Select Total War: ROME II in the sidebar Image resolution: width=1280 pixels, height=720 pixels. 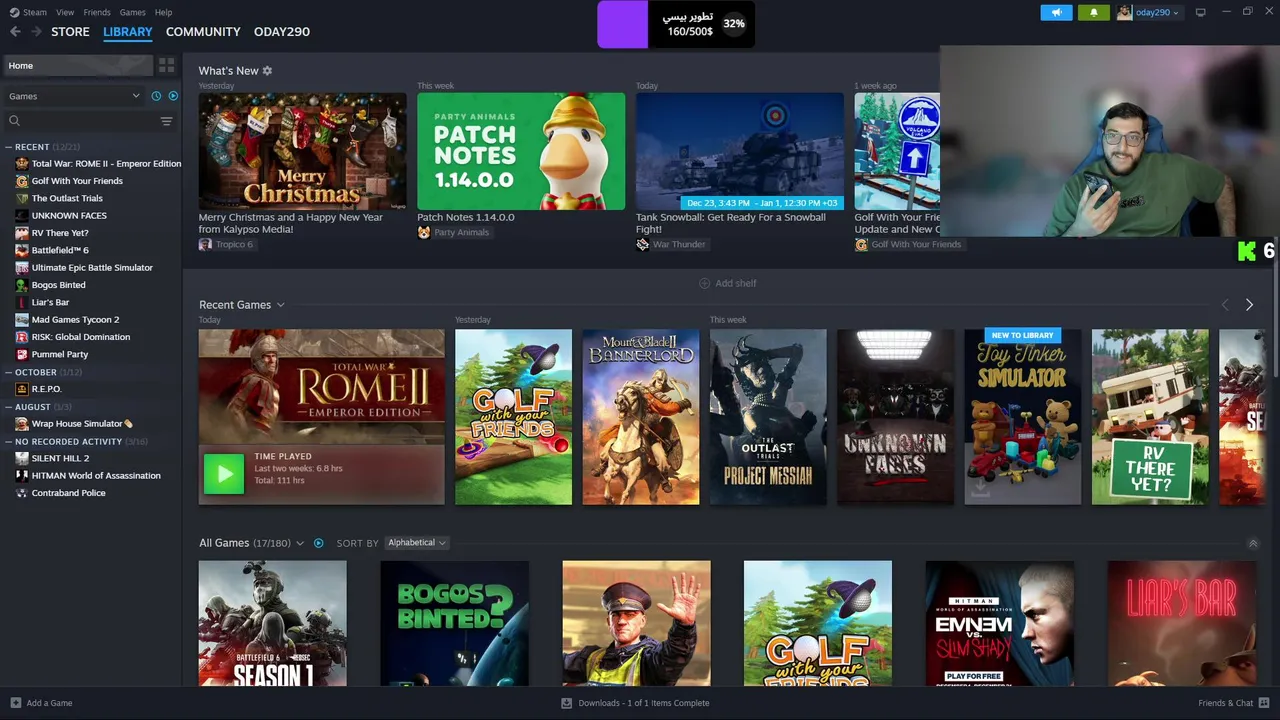[106, 164]
